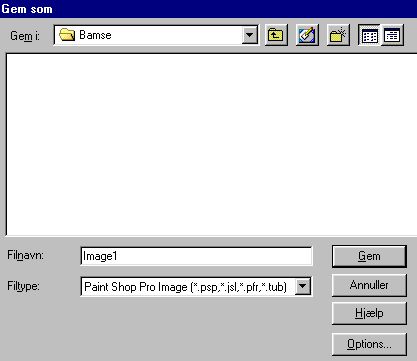Screen dimensions: 417x361
Task: Expand the Filtype dropdown arrow
Action: [x=303, y=286]
